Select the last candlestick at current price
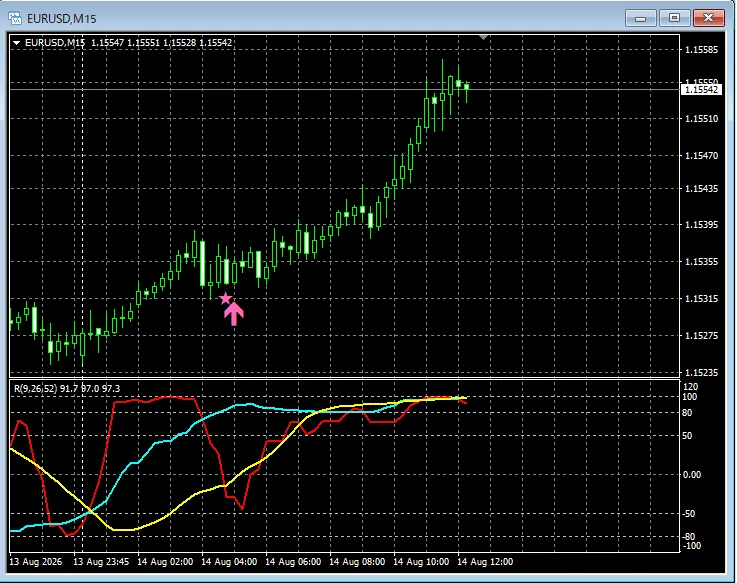This screenshot has height=583, width=737. tap(466, 87)
